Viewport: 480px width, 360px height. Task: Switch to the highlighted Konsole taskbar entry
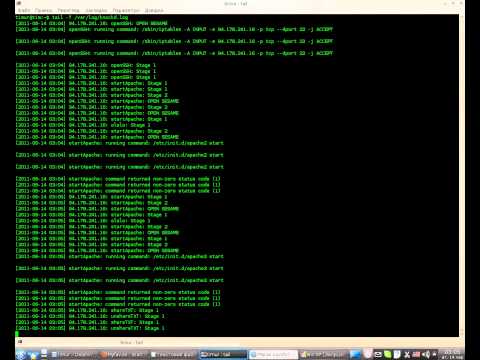[223, 355]
